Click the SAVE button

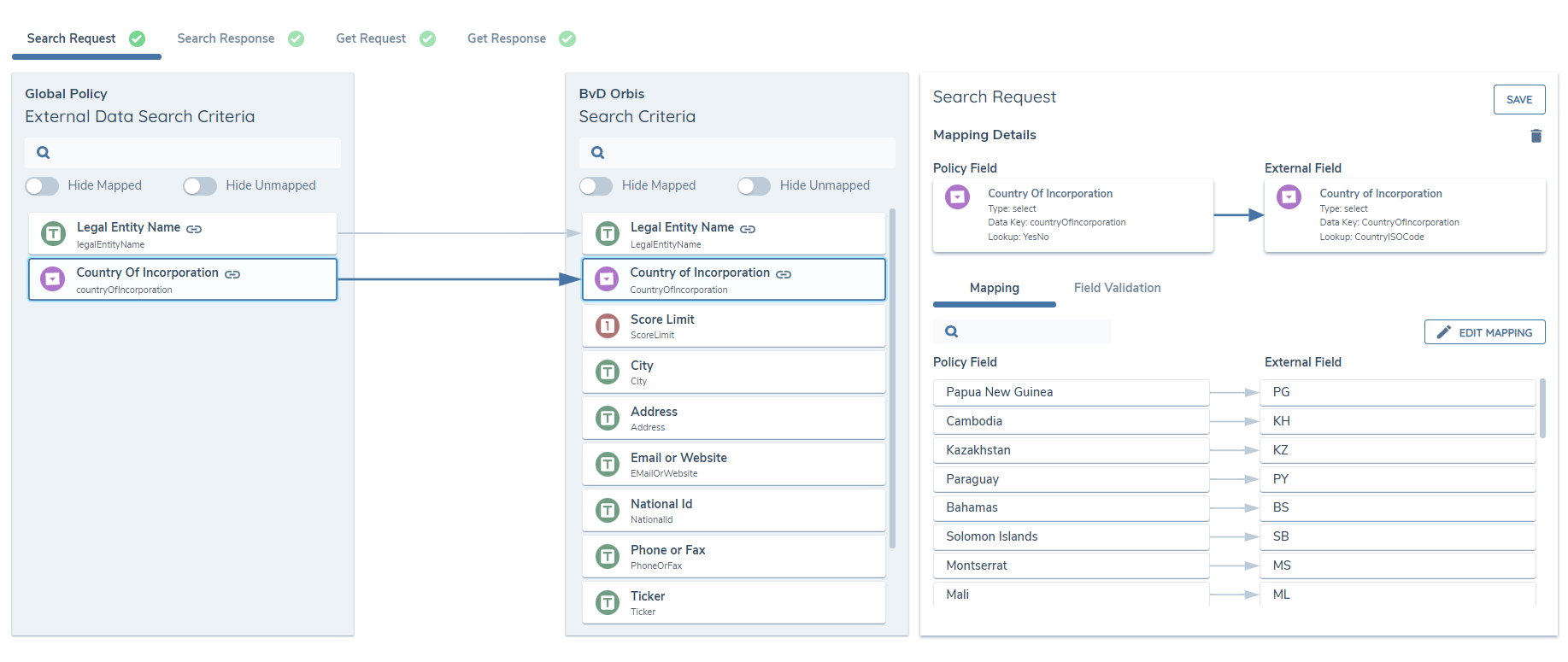click(x=1518, y=100)
